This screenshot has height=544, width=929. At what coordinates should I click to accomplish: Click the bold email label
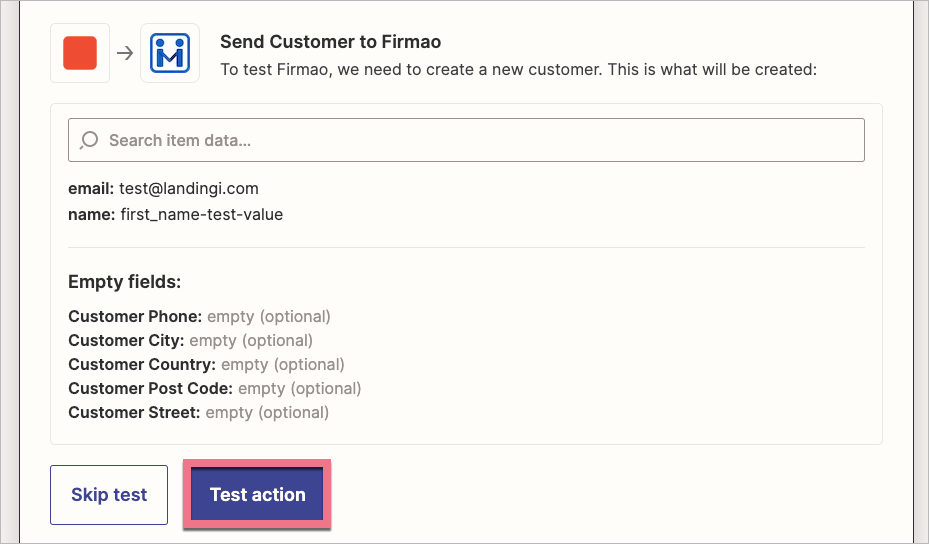point(90,188)
